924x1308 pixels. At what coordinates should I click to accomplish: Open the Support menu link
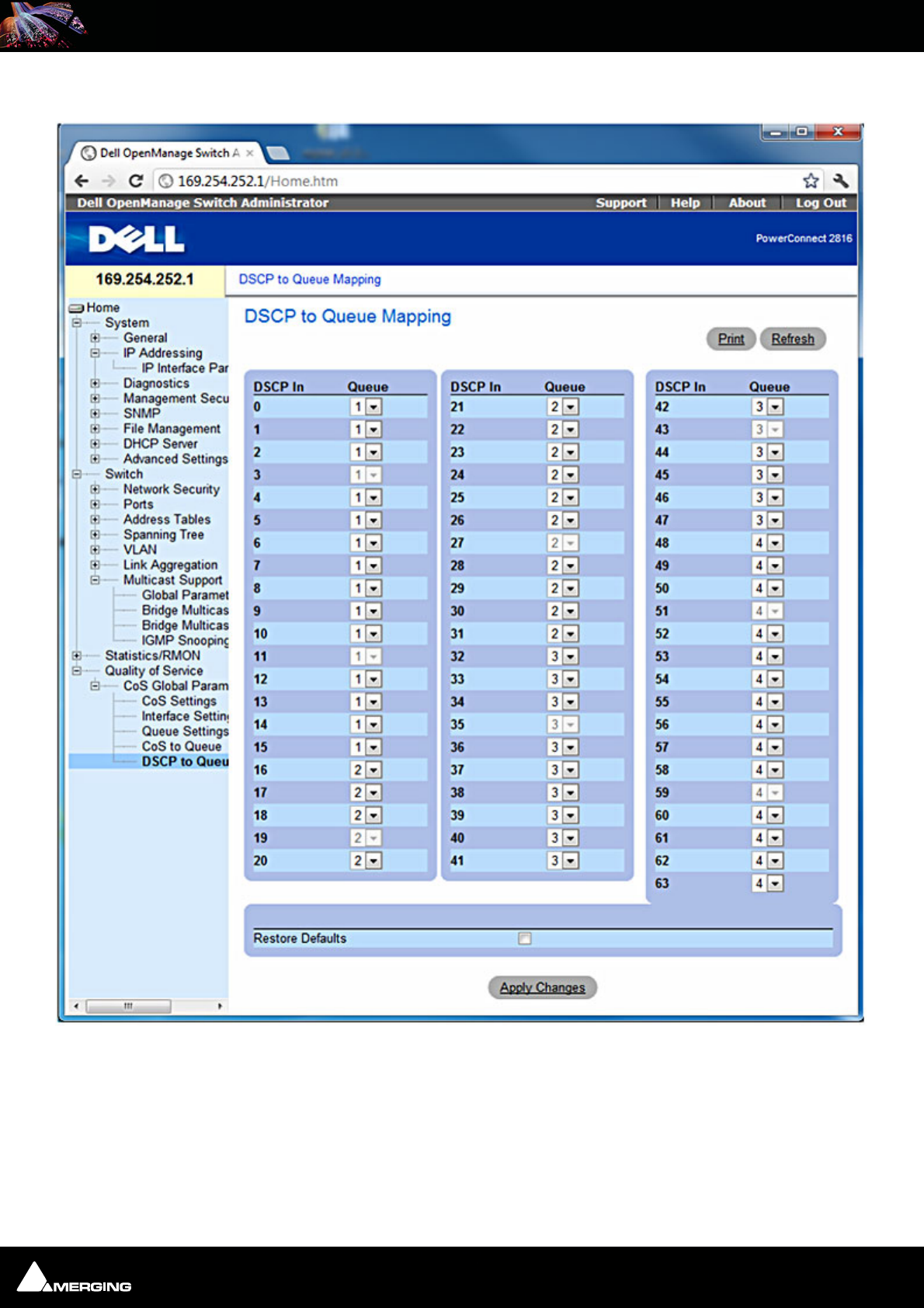(621, 203)
